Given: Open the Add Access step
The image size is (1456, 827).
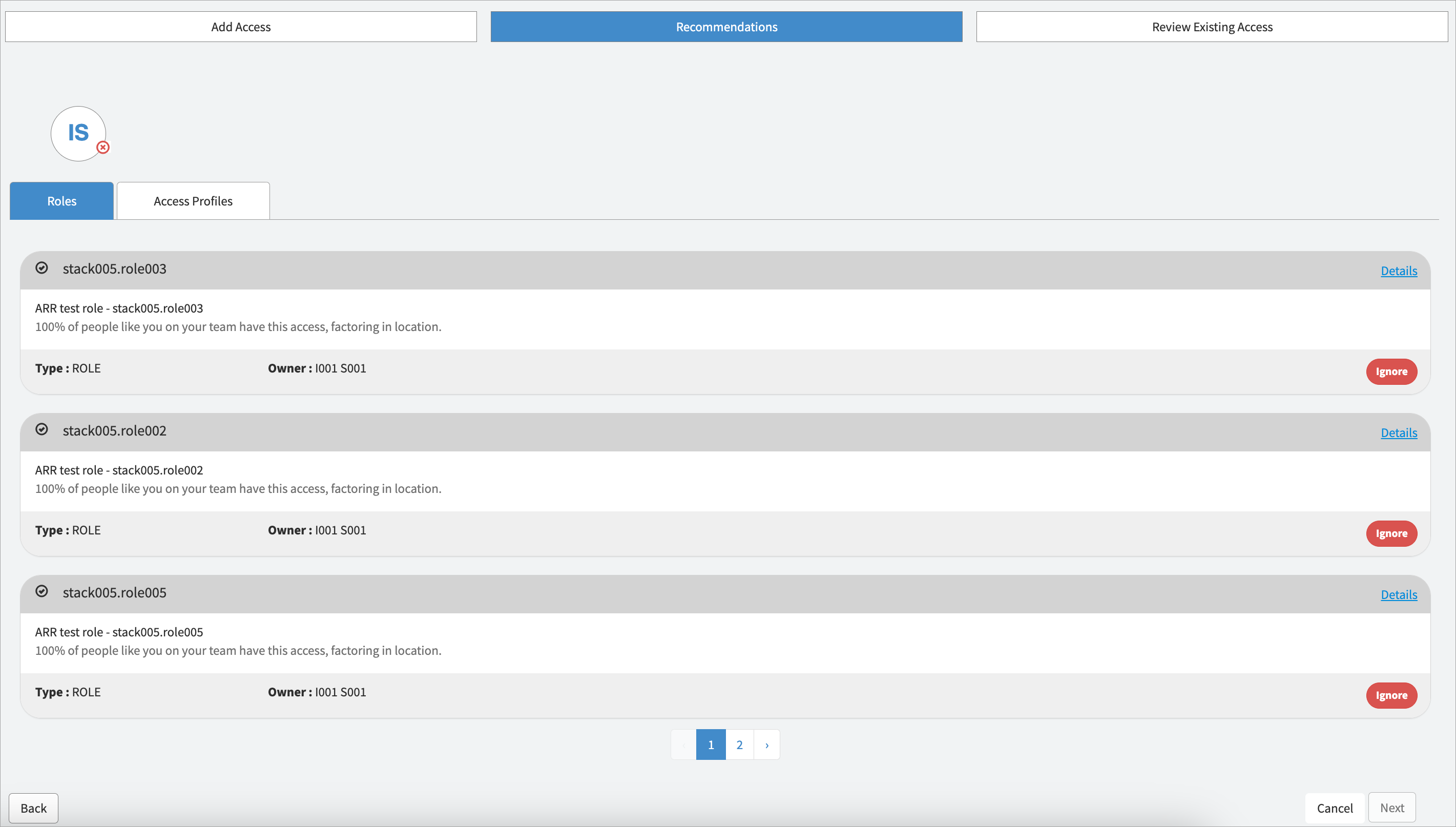Looking at the screenshot, I should (241, 27).
